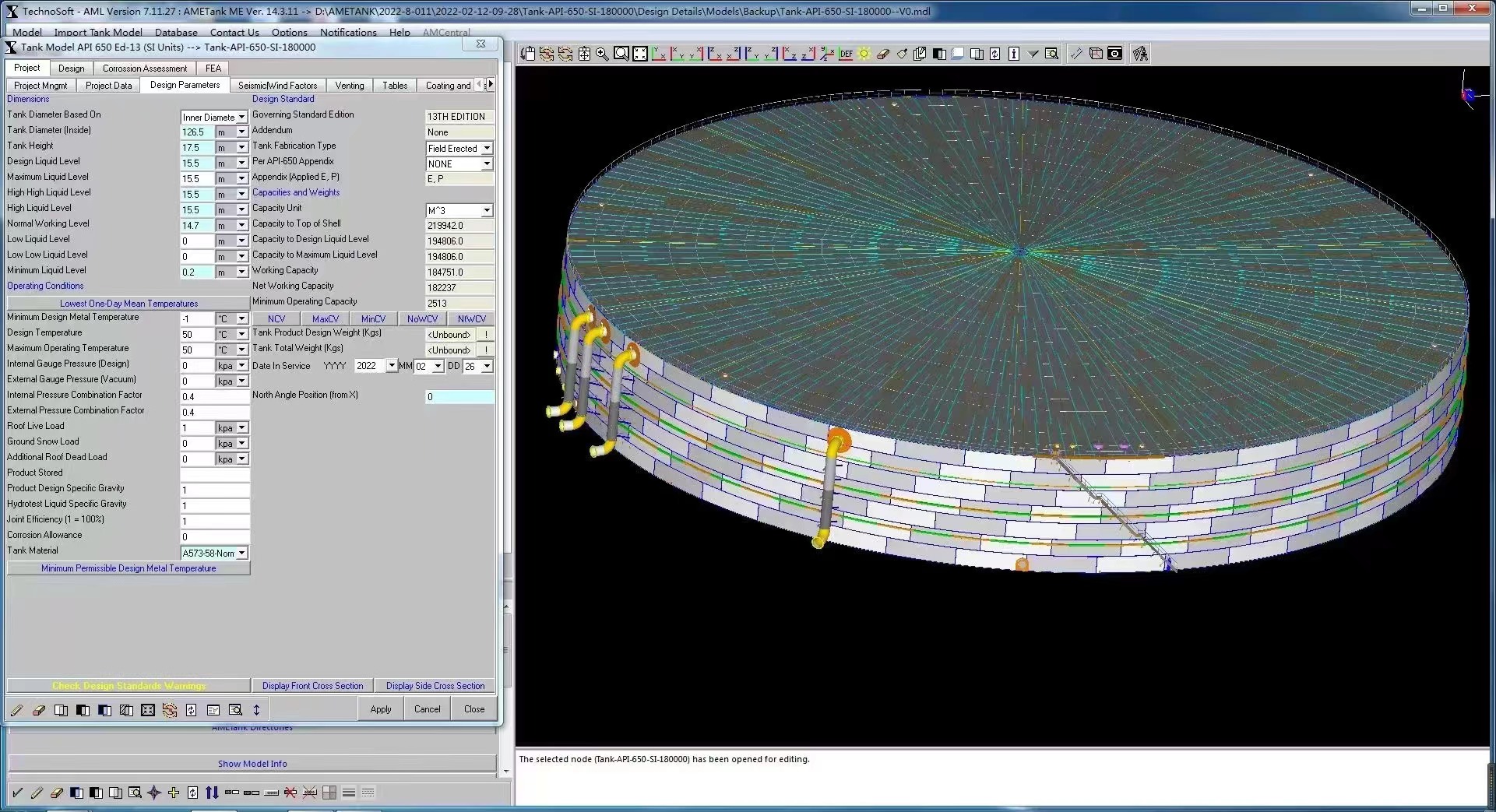The width and height of the screenshot is (1496, 812).
Task: Click Show Model Info bar
Action: tap(252, 764)
